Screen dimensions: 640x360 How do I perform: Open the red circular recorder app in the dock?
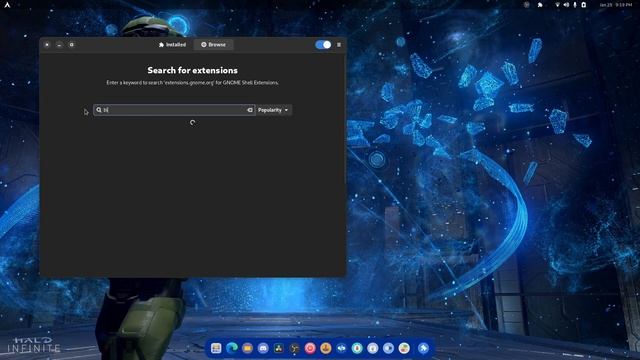coord(310,348)
